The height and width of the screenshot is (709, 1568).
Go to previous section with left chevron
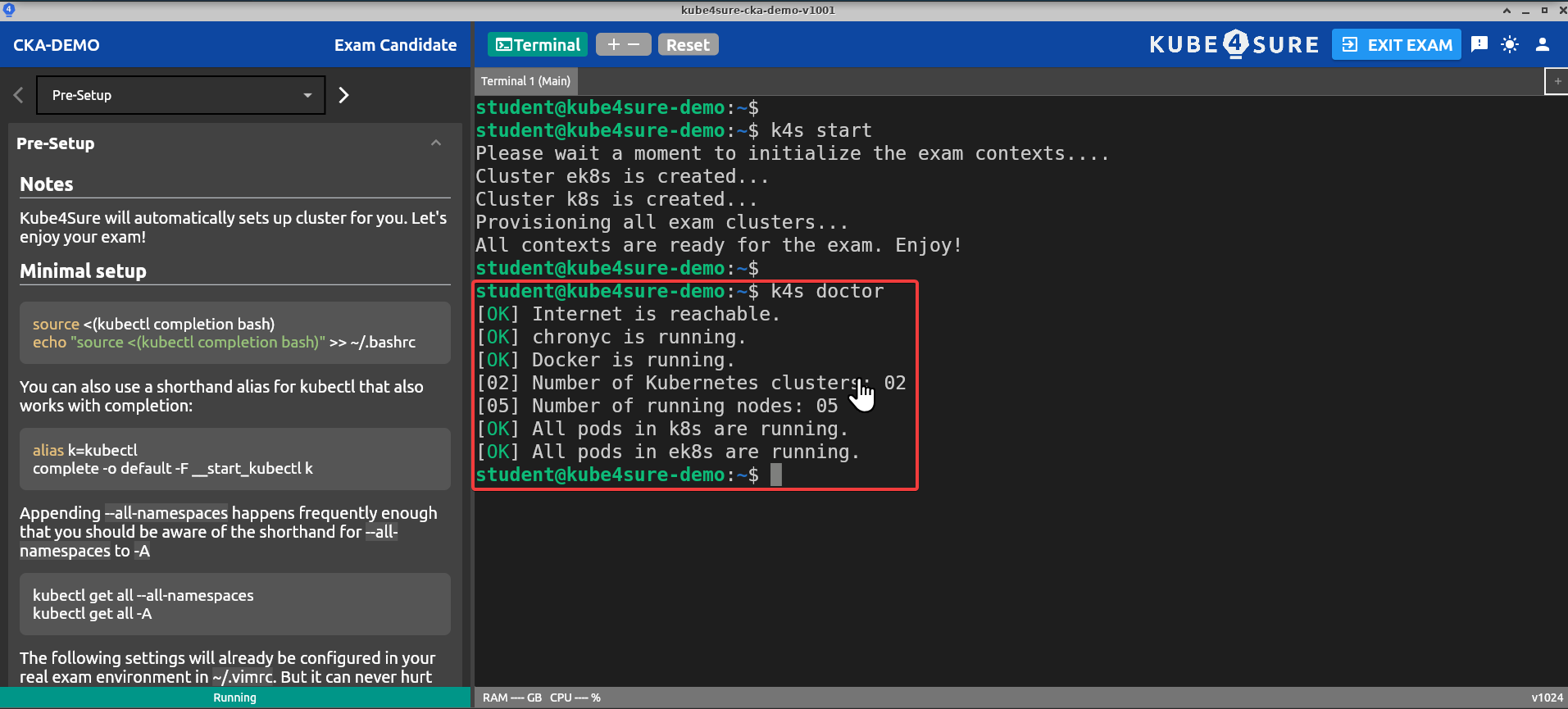tap(19, 95)
